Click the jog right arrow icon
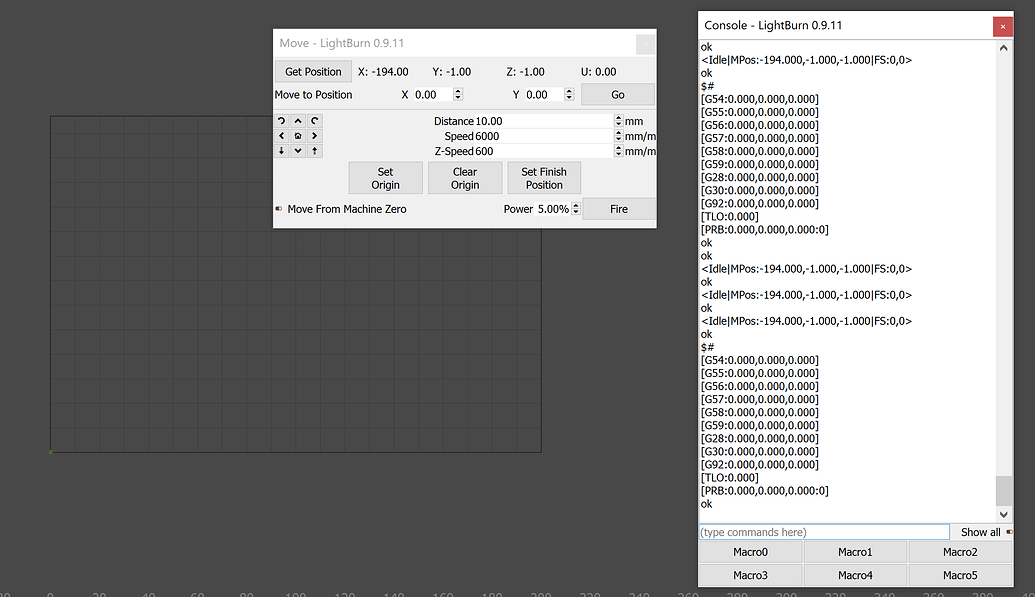Screen dimensions: 1035x597 coord(315,136)
